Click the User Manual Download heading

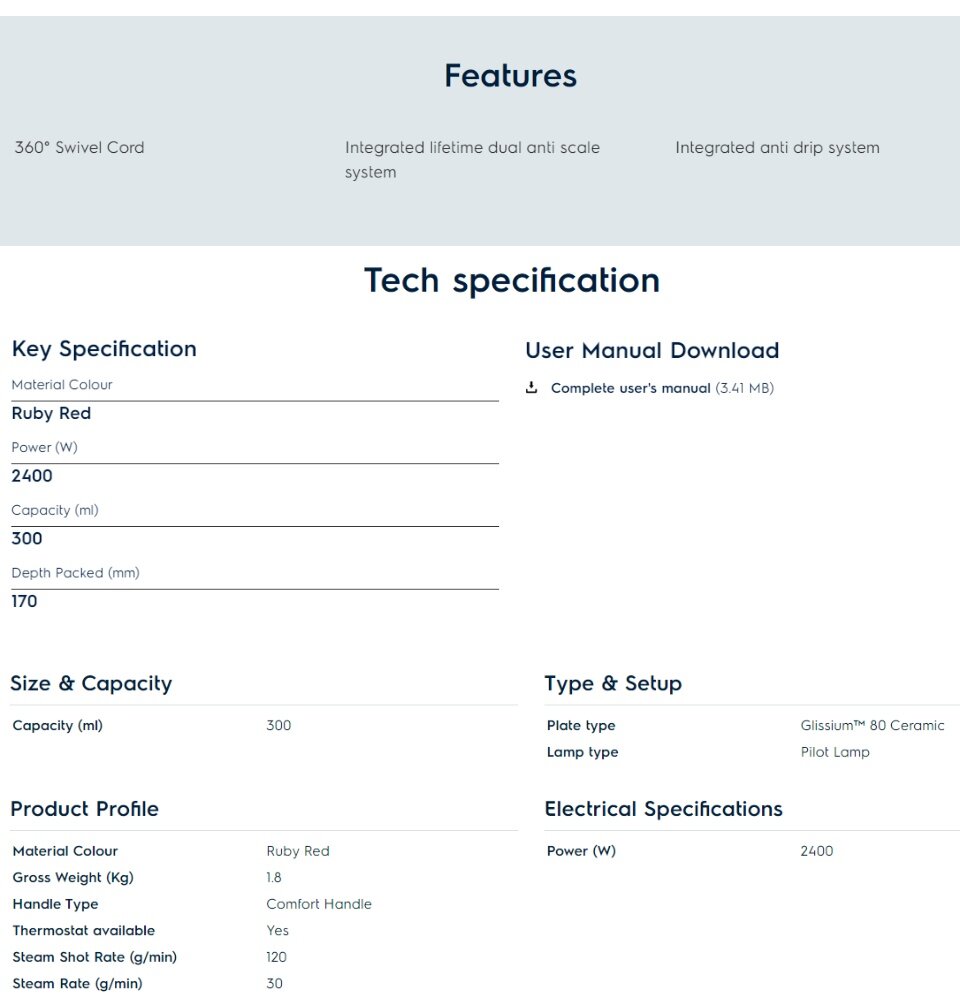point(652,350)
